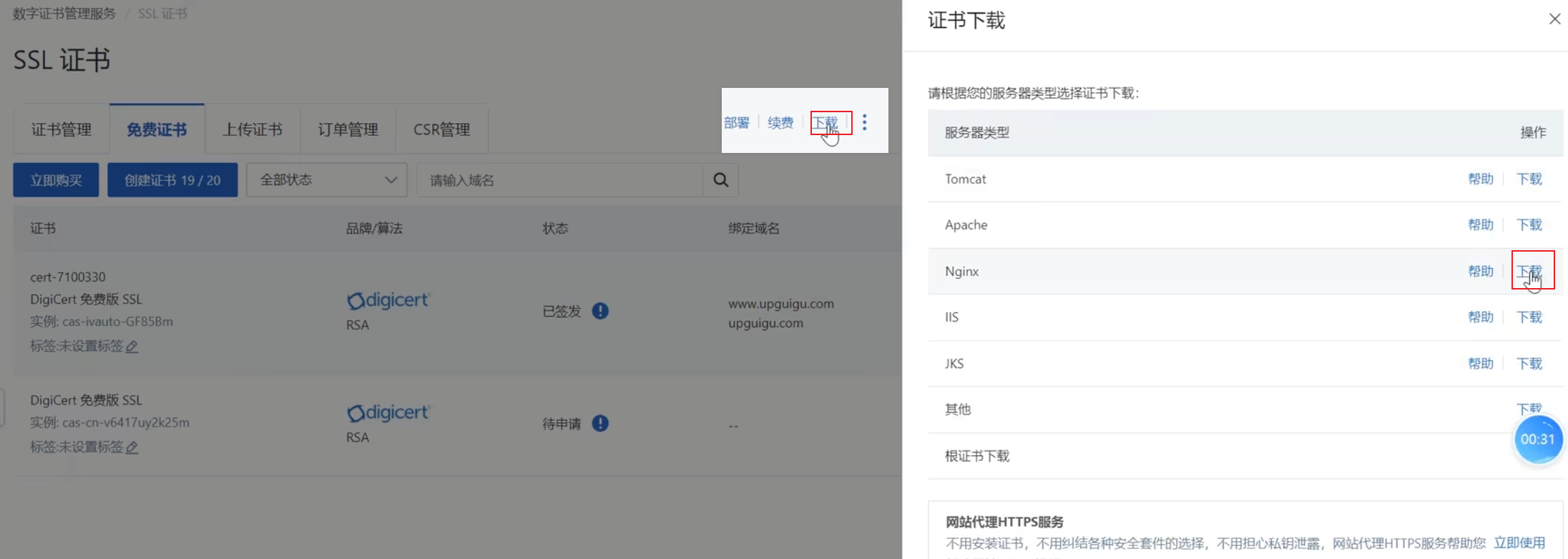Download the Apache certificate
This screenshot has width=1568, height=559.
[x=1529, y=224]
